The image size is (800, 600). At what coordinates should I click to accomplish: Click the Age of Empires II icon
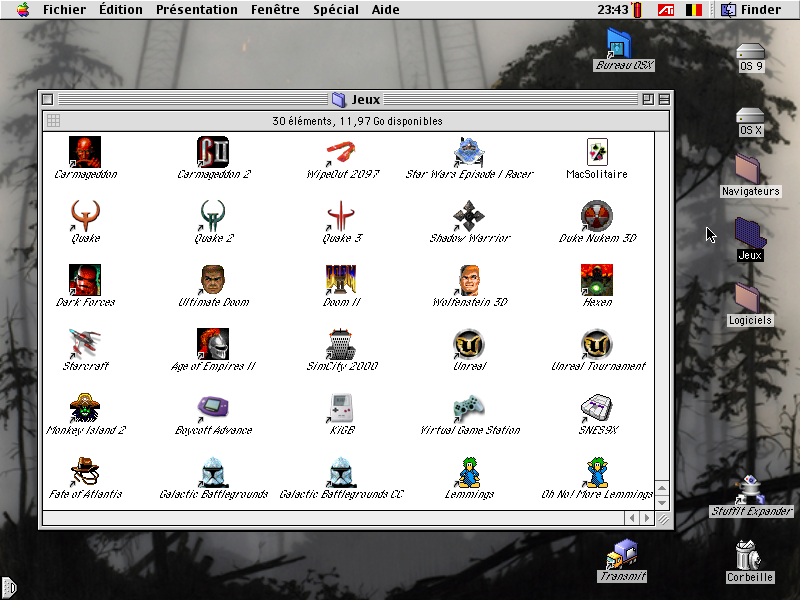pyautogui.click(x=213, y=343)
